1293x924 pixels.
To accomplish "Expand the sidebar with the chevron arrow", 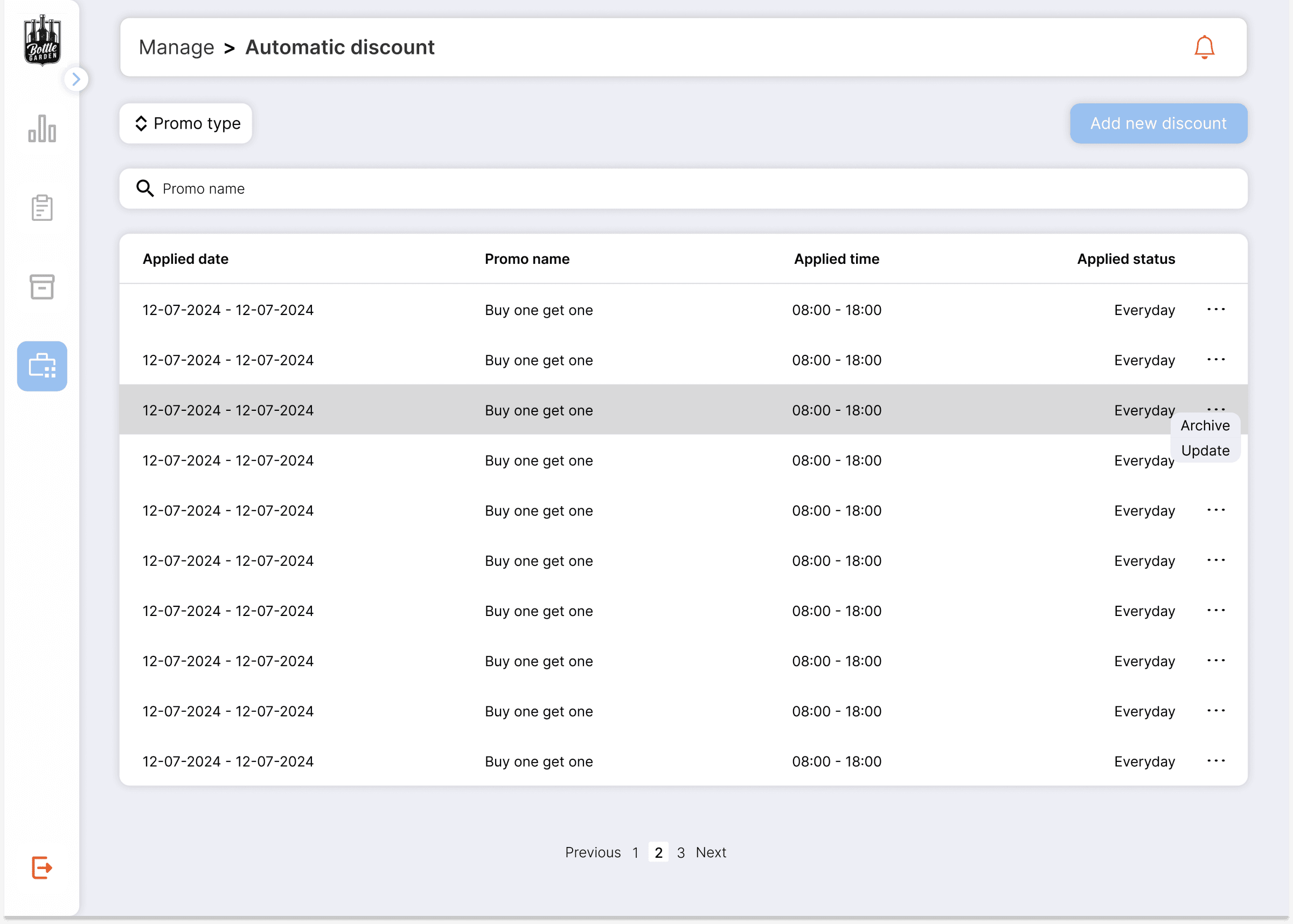I will coord(77,79).
